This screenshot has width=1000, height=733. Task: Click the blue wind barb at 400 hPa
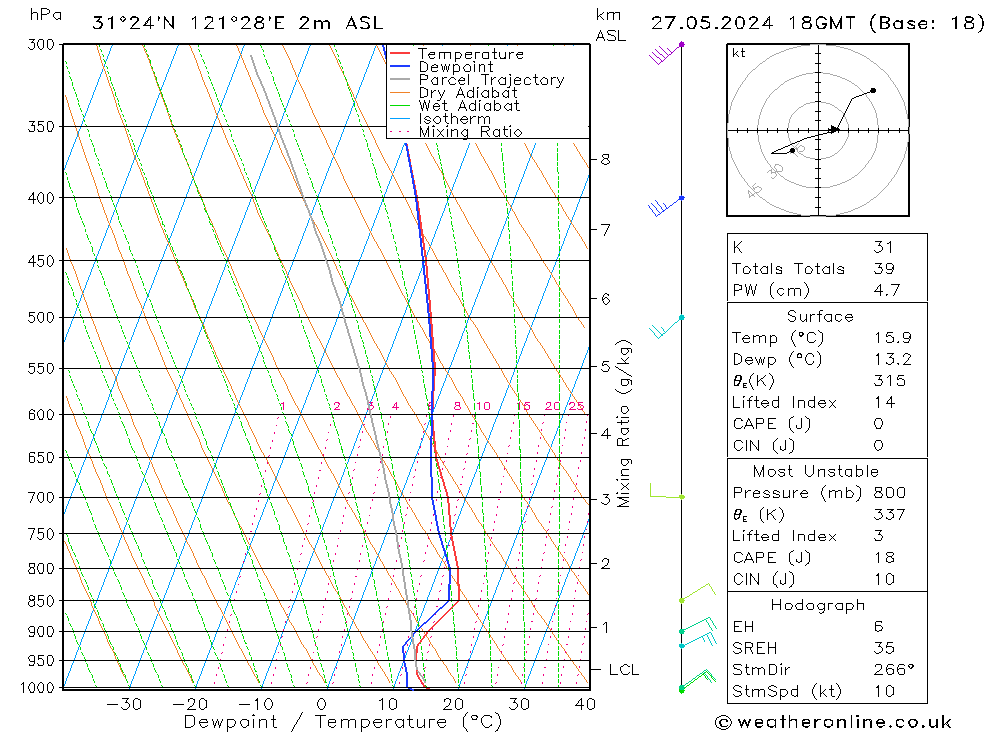coord(666,206)
